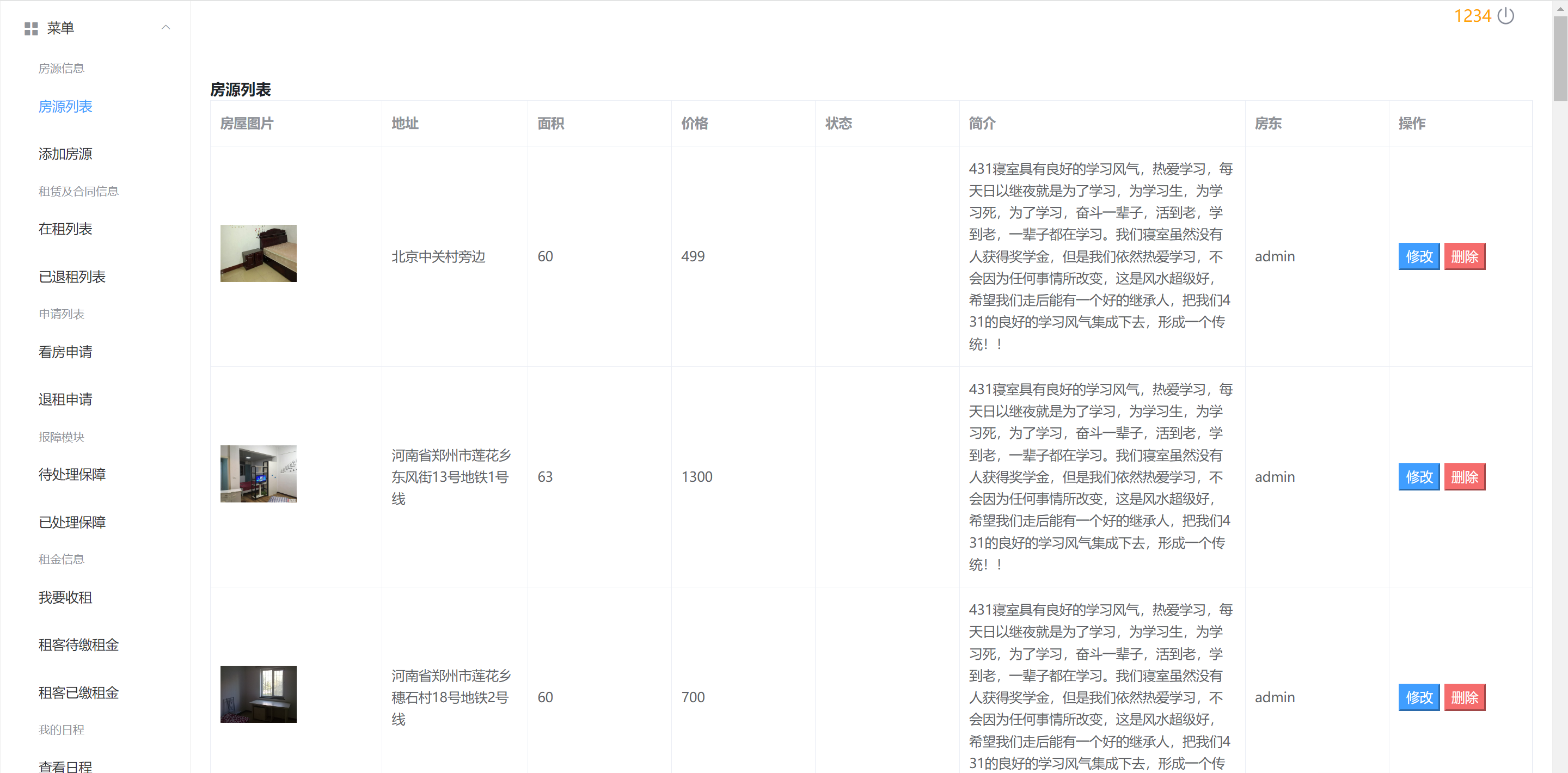Open the 租客已缴租金 list
This screenshot has width=1568, height=773.
[x=78, y=692]
